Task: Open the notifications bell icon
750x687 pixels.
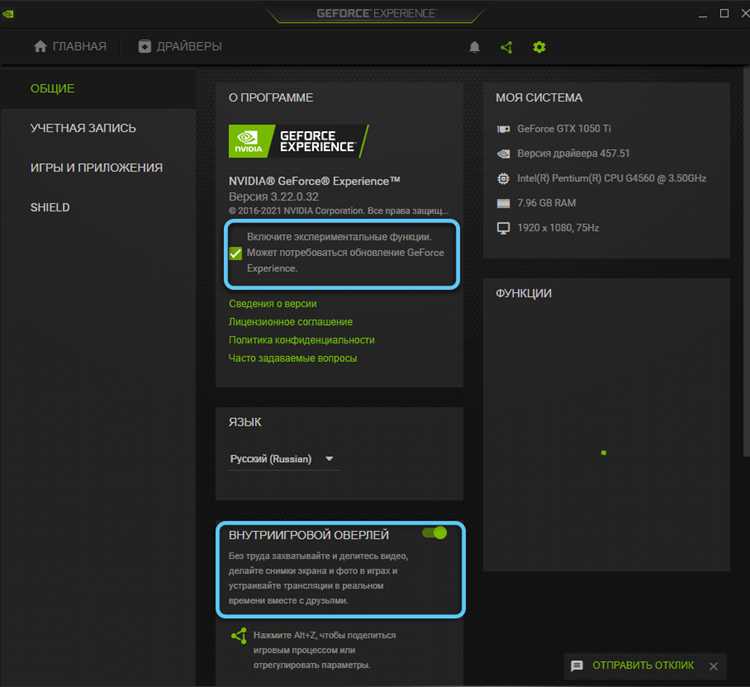Action: pyautogui.click(x=474, y=47)
